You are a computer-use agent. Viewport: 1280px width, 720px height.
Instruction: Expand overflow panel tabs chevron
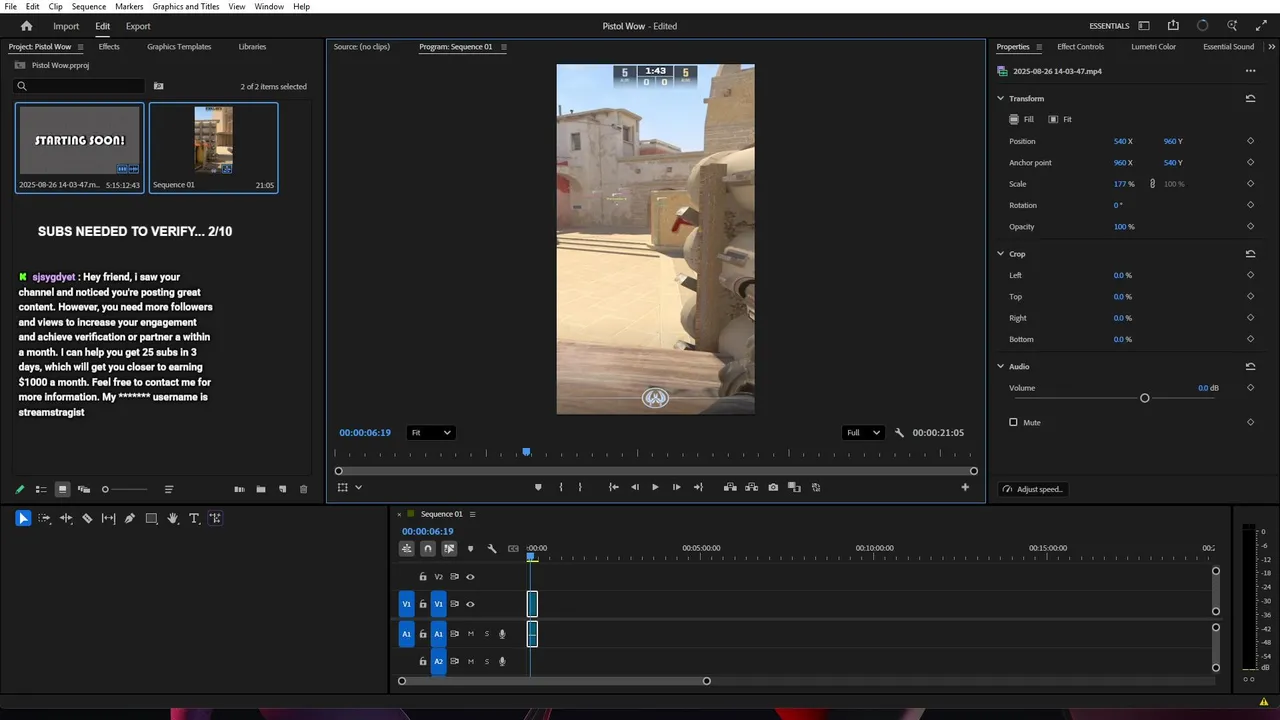1272,47
